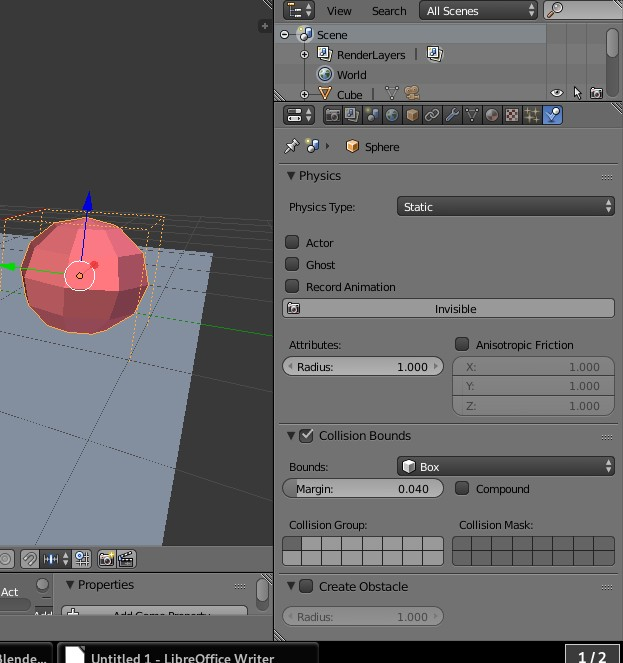Image resolution: width=623 pixels, height=663 pixels.
Task: Switch to the Blender taskbar window
Action: point(25,653)
